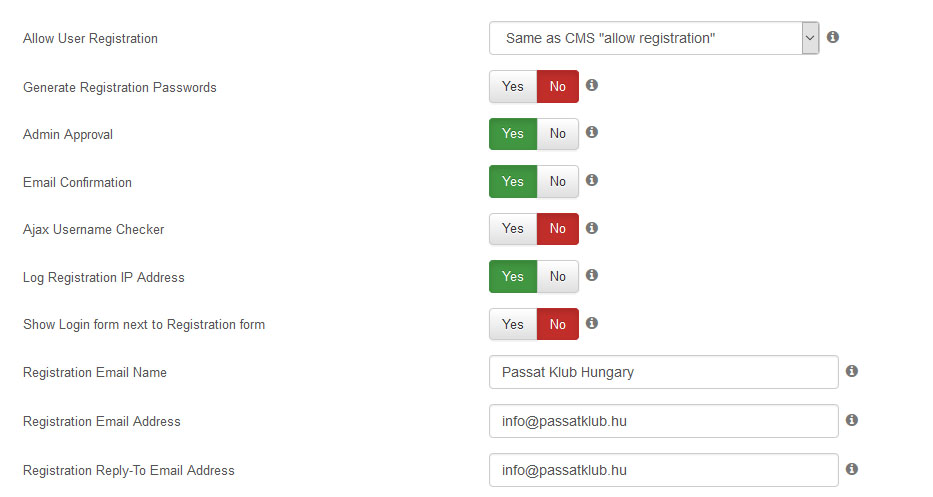The width and height of the screenshot is (933, 497).
Task: Set Admin Approval to No
Action: pos(558,133)
